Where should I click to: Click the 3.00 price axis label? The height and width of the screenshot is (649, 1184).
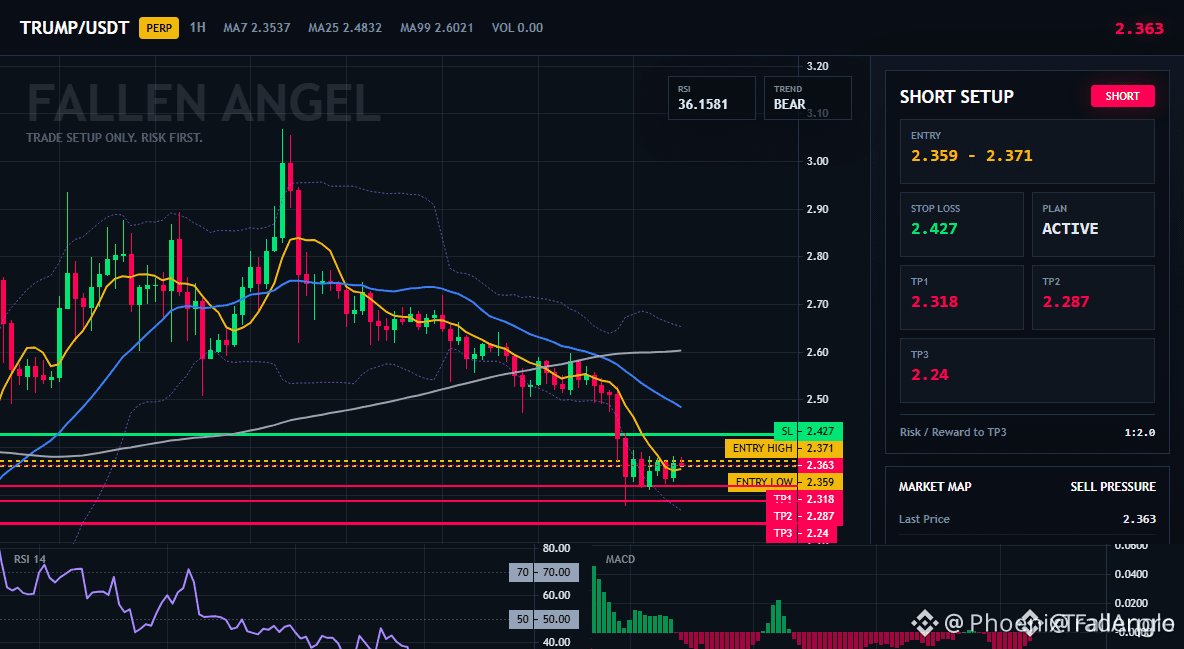[817, 161]
